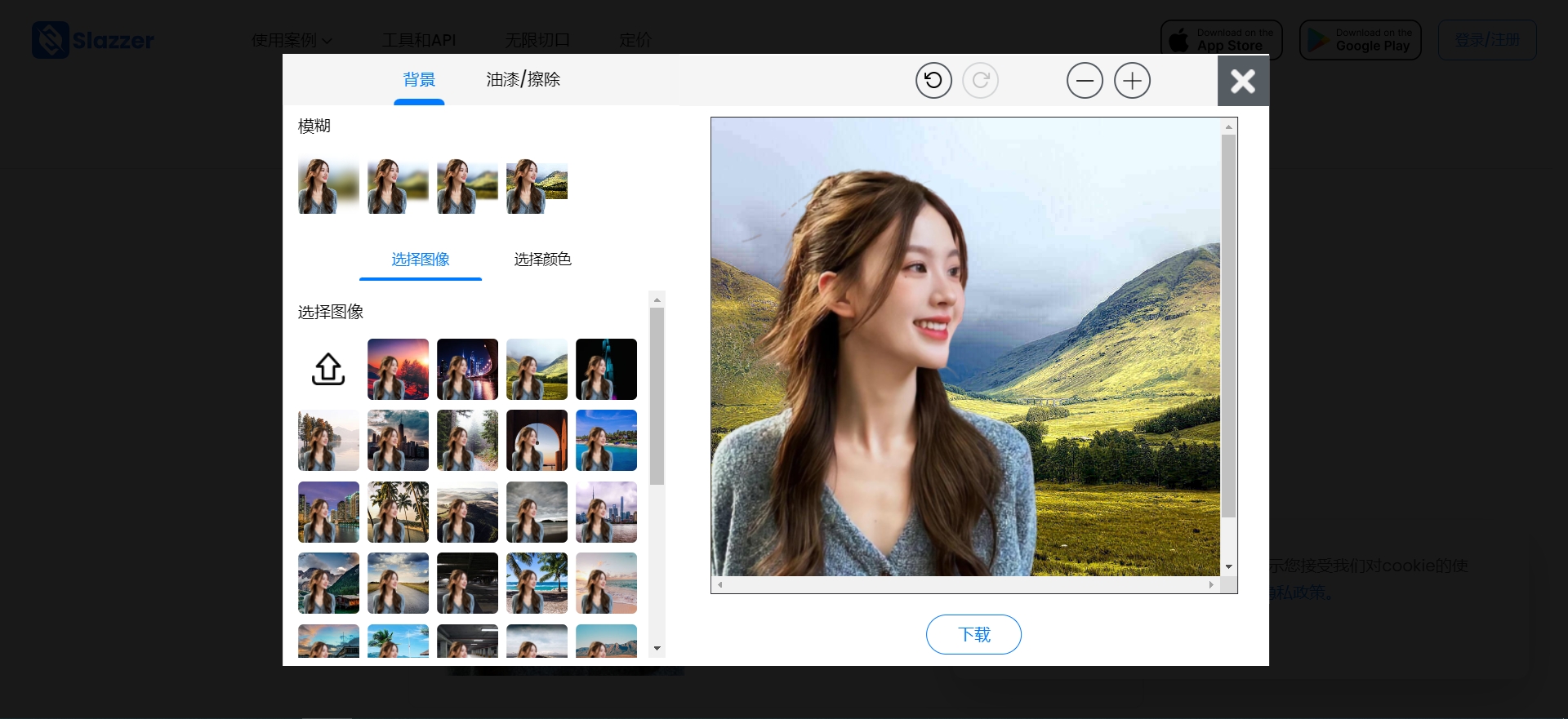Screen dimensions: 1568x719
Task: Click the image list scroll-down arrow
Action: 657,649
